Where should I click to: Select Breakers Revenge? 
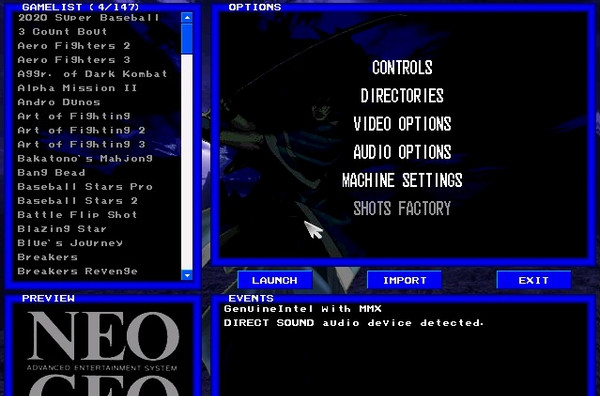tap(78, 271)
